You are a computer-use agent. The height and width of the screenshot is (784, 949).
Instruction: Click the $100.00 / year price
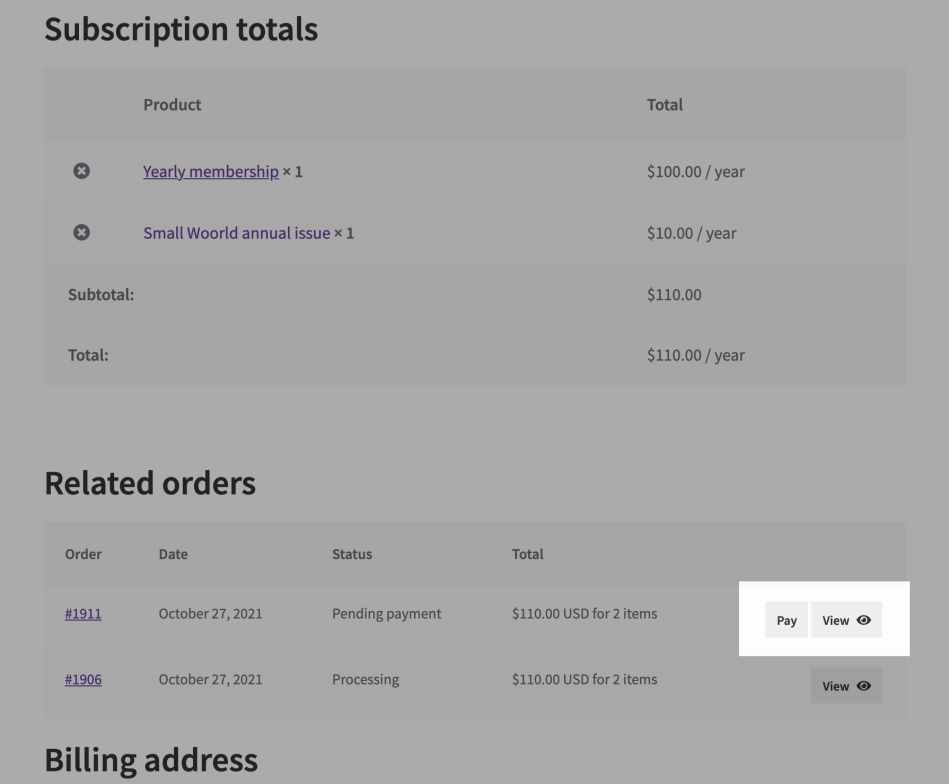695,172
